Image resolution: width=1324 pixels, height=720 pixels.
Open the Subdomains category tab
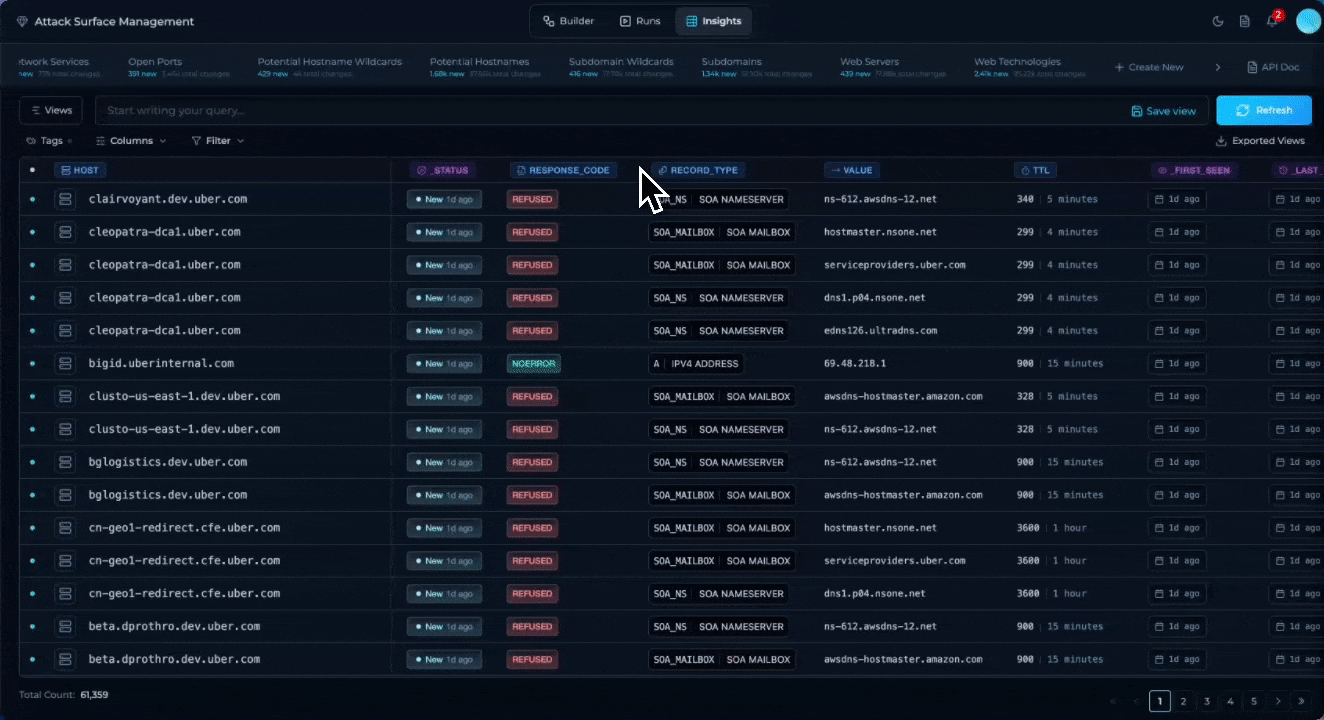756,67
